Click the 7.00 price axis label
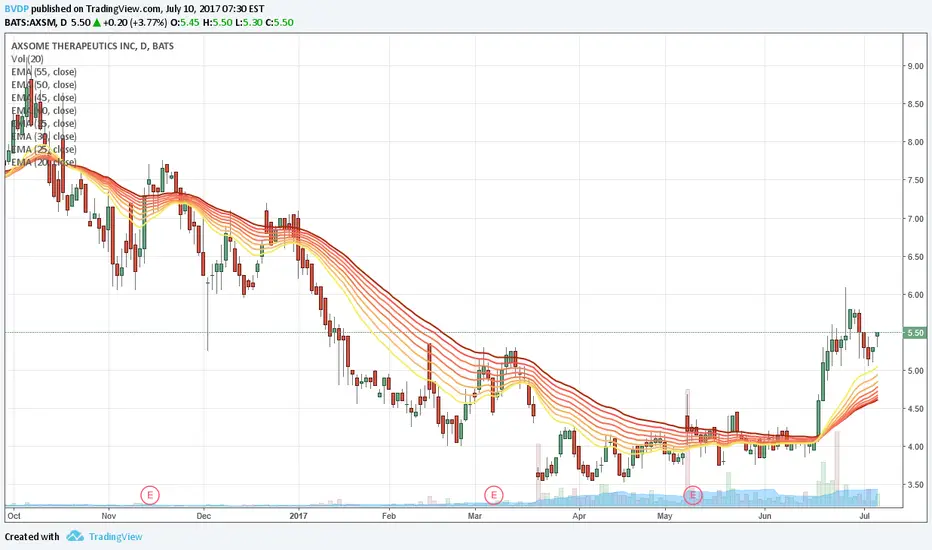Viewport: 932px width, 550px height. coord(915,219)
